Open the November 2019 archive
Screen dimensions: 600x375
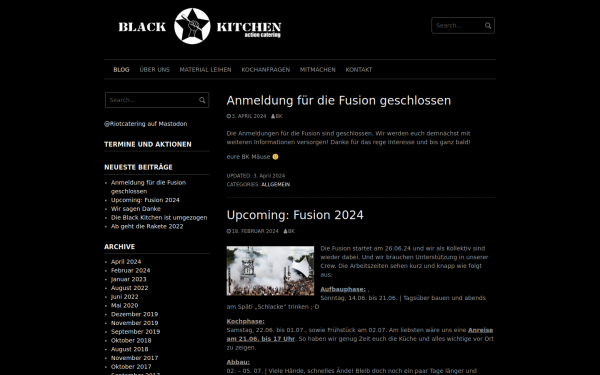(x=134, y=323)
